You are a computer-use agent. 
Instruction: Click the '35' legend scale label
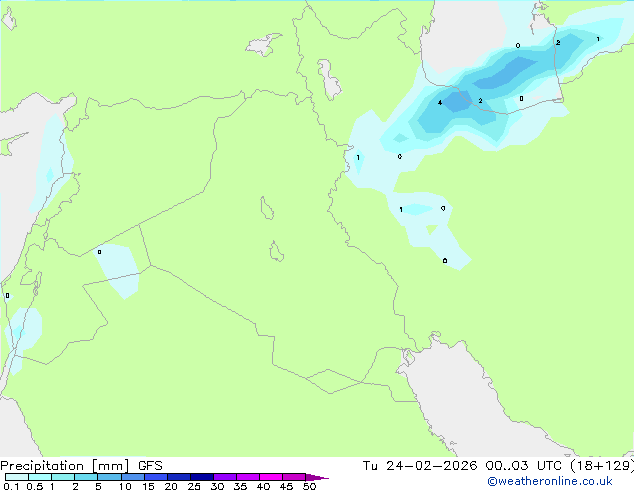click(x=240, y=486)
